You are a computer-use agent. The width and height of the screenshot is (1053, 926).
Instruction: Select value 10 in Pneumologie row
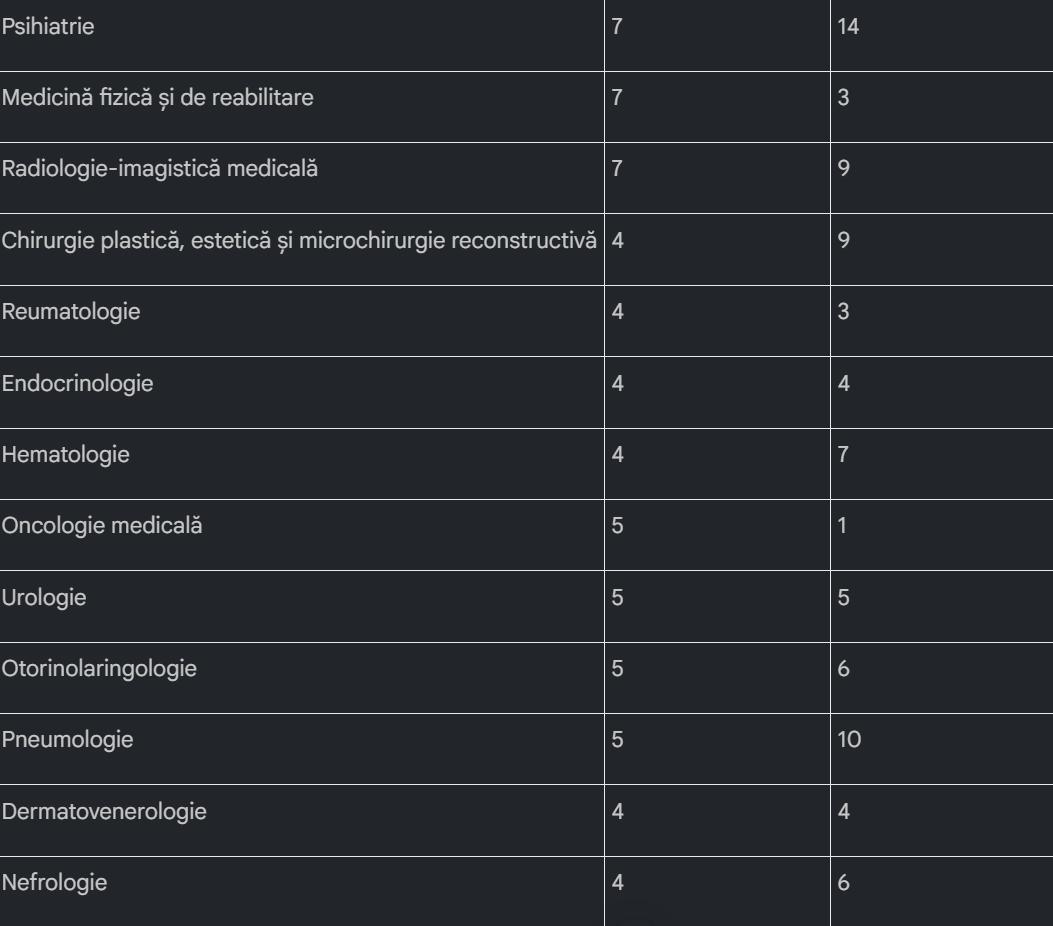(x=849, y=741)
